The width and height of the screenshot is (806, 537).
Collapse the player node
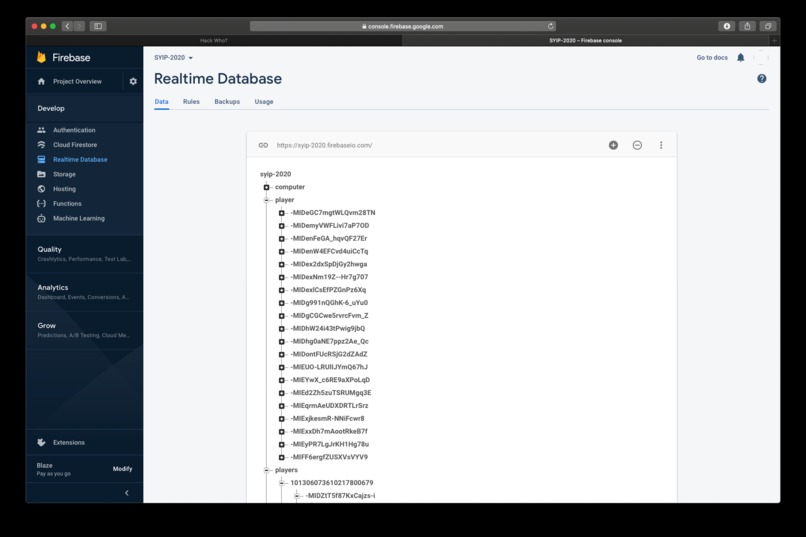click(266, 200)
